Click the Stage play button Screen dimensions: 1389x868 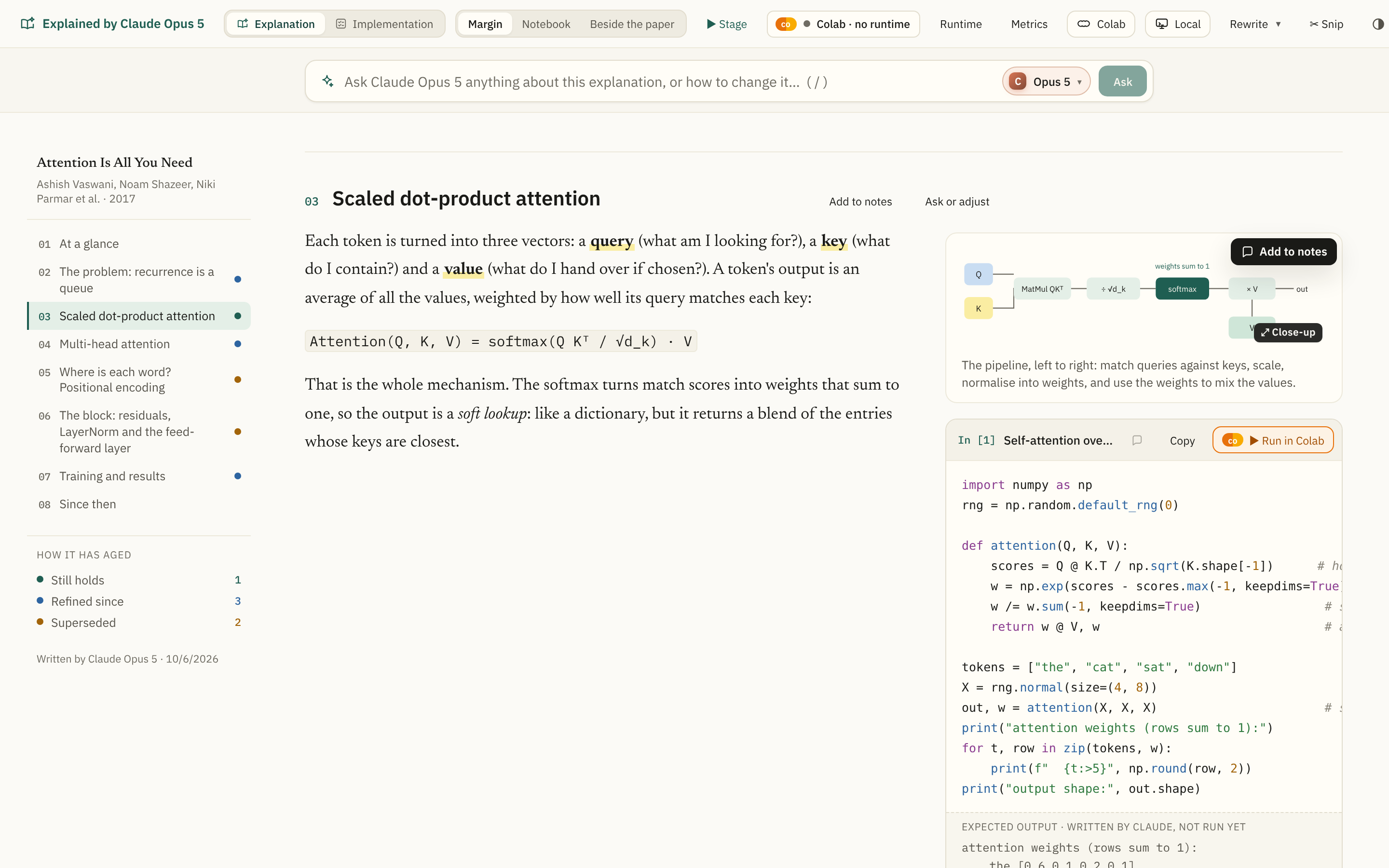point(727,24)
